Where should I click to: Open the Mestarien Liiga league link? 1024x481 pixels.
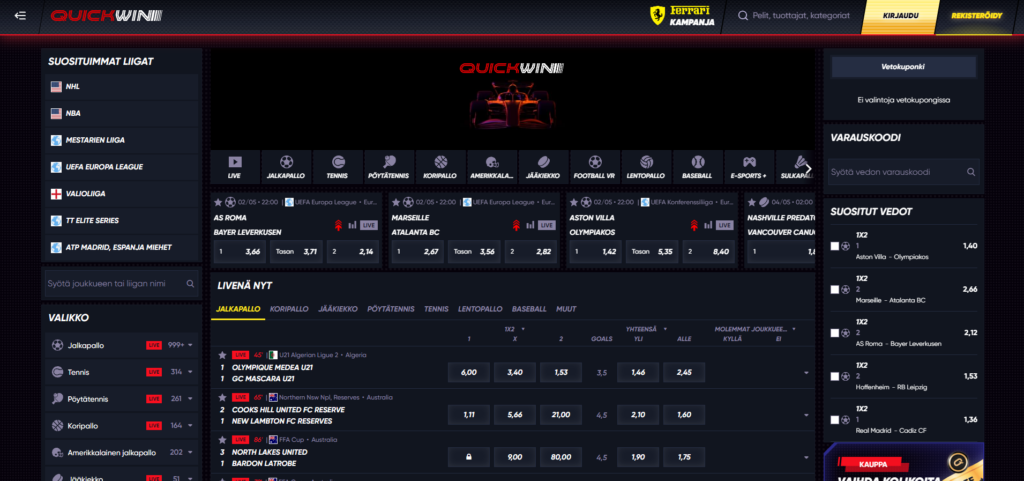coord(122,140)
